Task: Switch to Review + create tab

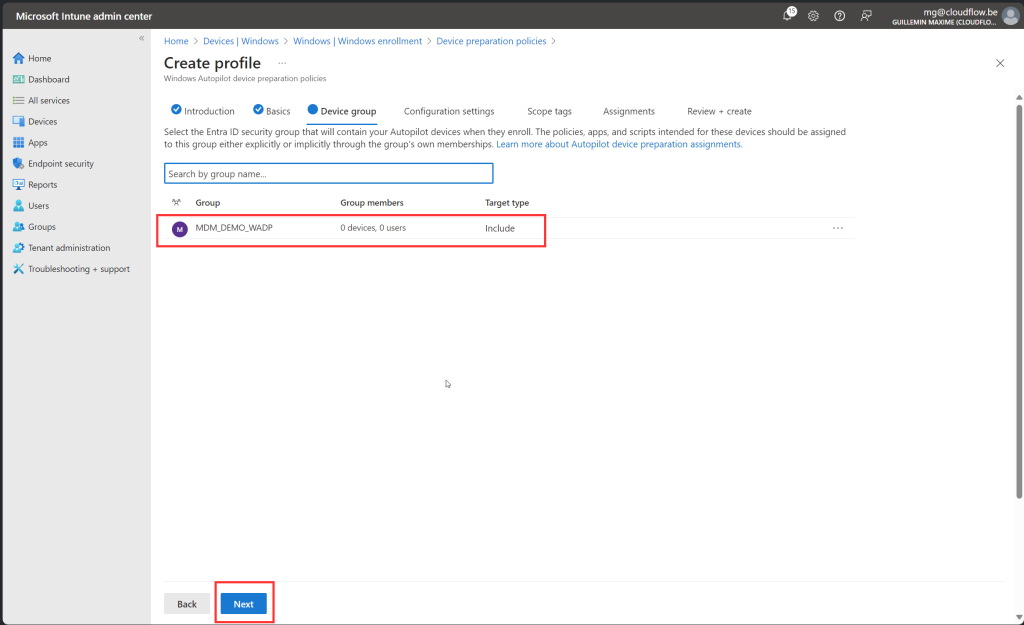Action: (x=719, y=111)
